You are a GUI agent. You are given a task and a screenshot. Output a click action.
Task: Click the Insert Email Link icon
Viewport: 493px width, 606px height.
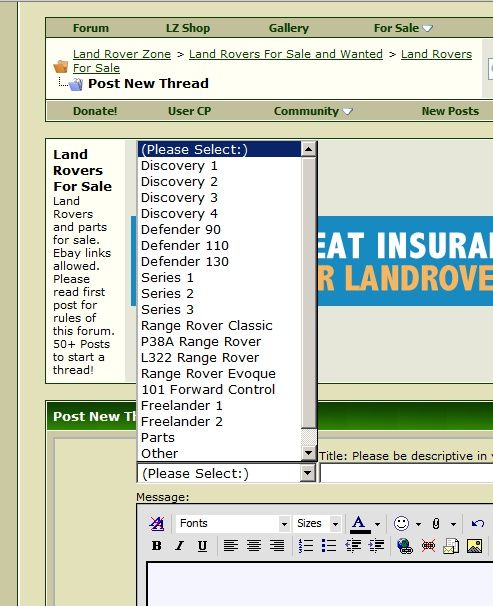(451, 546)
